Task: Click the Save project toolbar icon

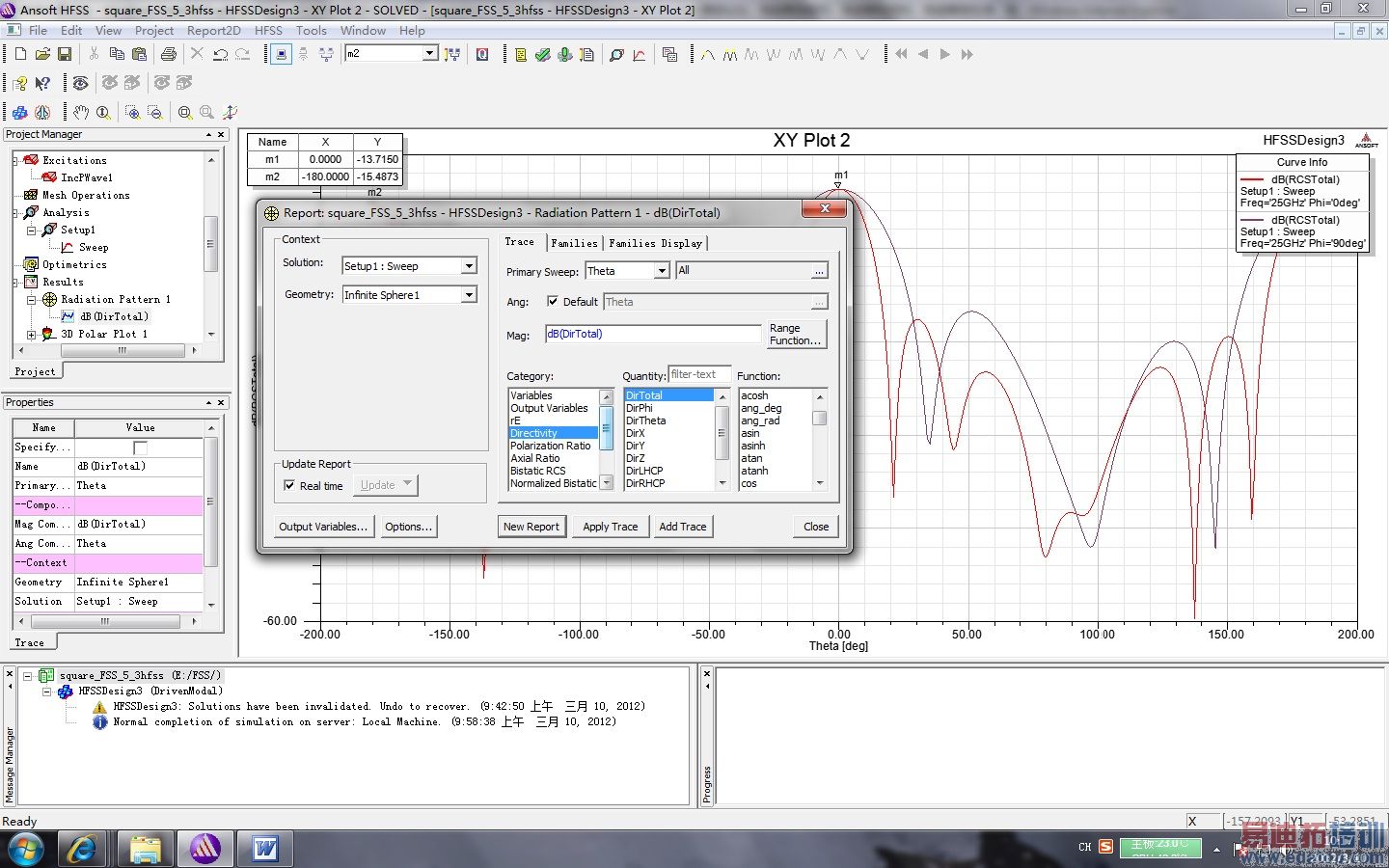Action: coord(65,54)
